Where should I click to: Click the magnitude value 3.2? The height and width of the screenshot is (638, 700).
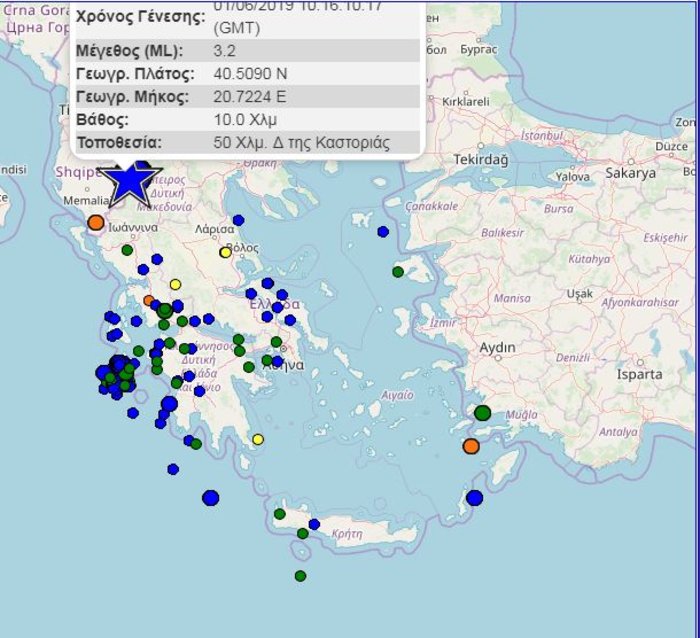click(x=225, y=50)
